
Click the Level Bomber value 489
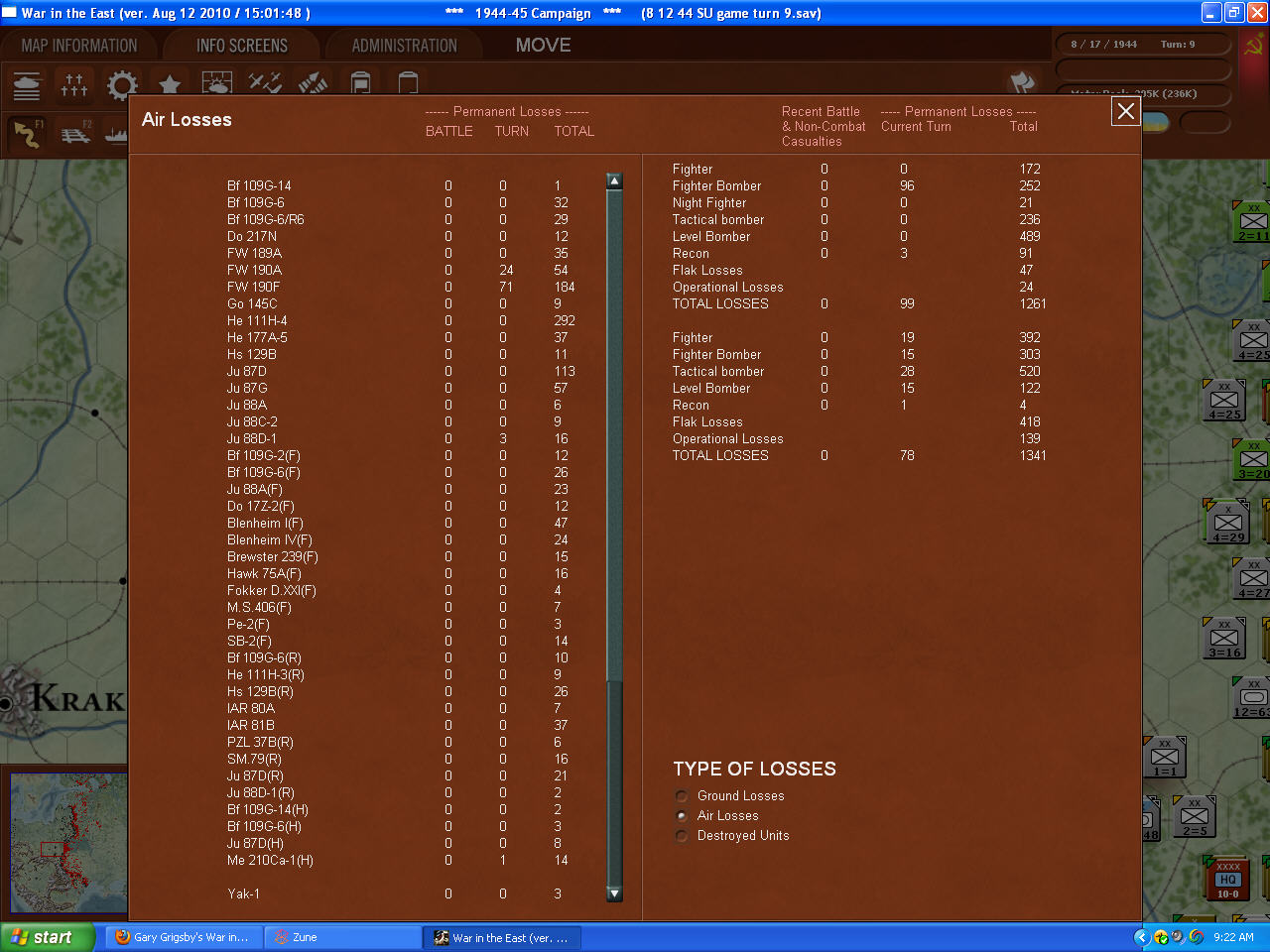1030,236
